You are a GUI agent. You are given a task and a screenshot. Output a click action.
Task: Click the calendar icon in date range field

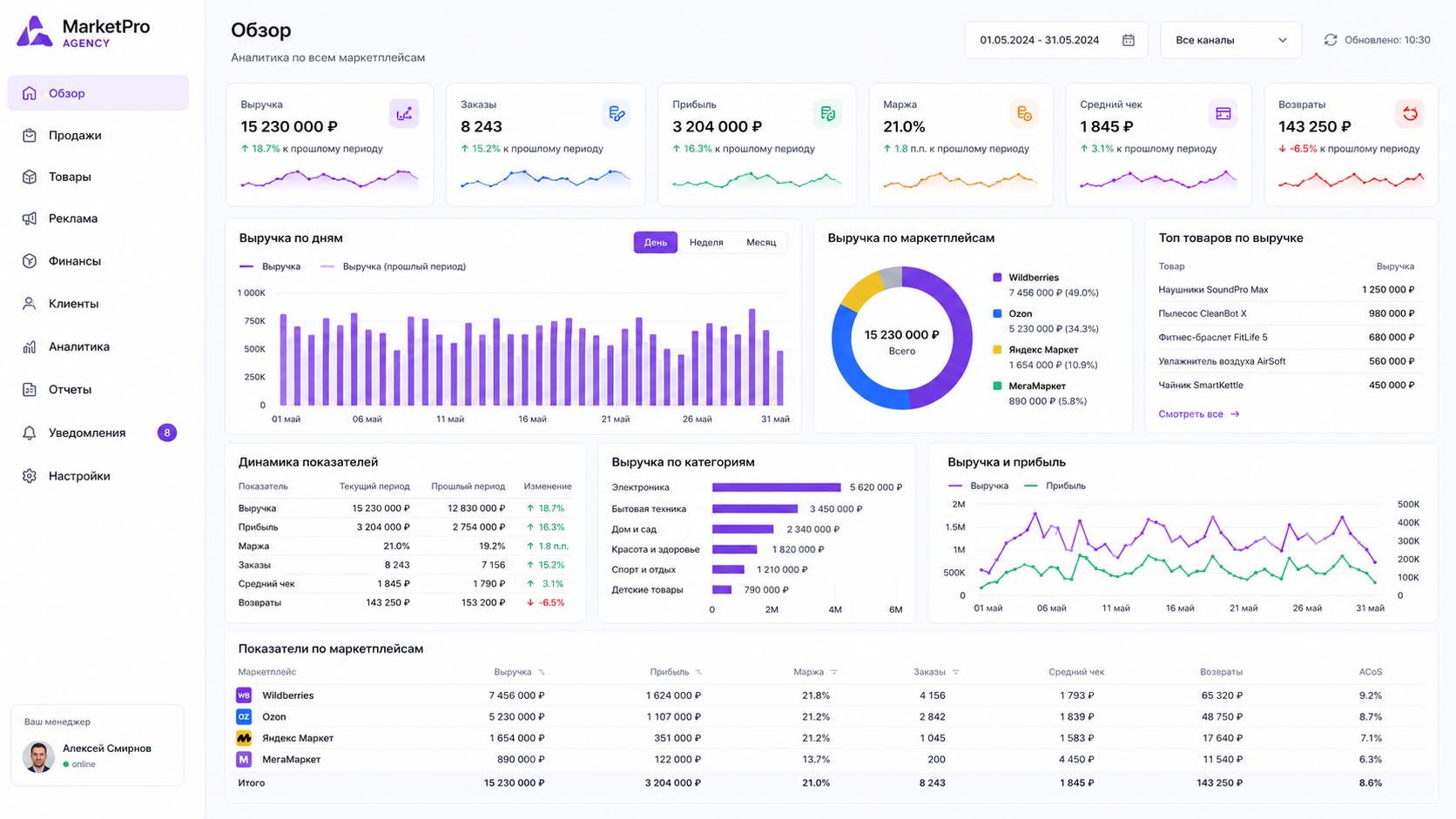click(x=1129, y=40)
